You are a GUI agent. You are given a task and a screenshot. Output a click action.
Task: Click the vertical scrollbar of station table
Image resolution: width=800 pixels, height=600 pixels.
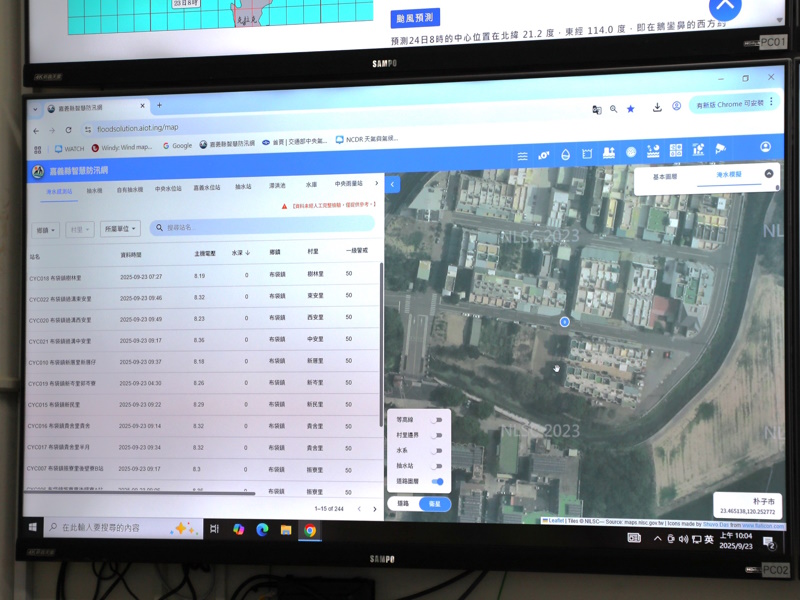381,345
